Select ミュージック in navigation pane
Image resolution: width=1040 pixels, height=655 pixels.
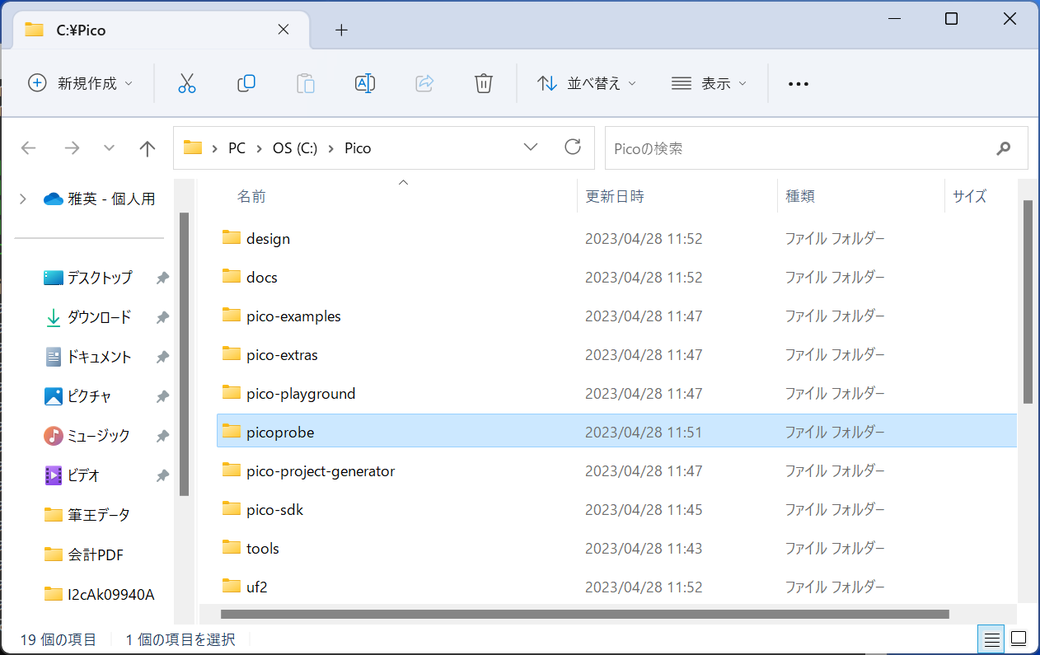coord(98,436)
